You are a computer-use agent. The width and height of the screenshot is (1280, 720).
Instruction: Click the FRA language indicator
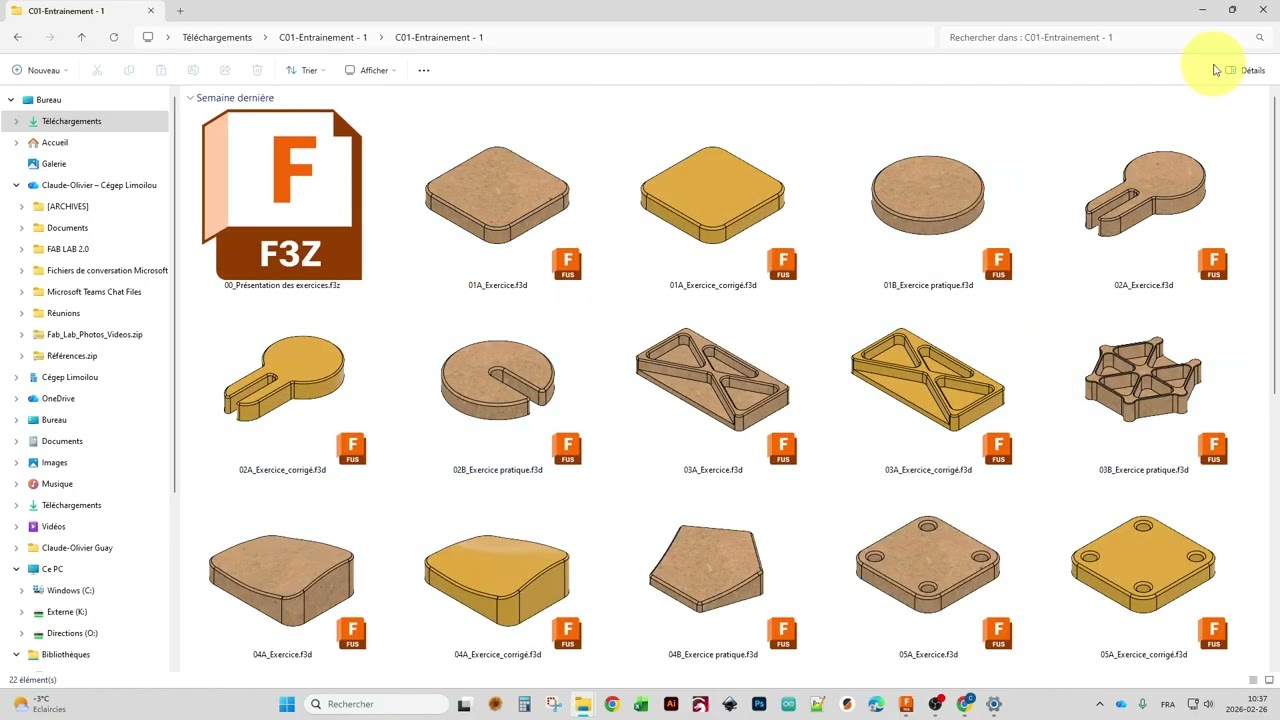pos(1168,704)
